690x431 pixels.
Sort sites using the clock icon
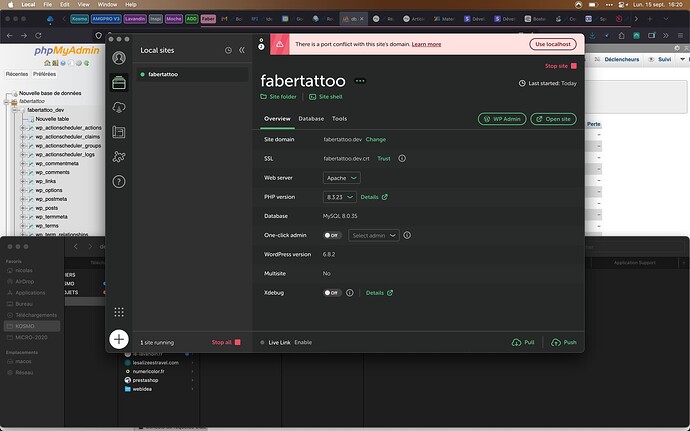pos(228,50)
